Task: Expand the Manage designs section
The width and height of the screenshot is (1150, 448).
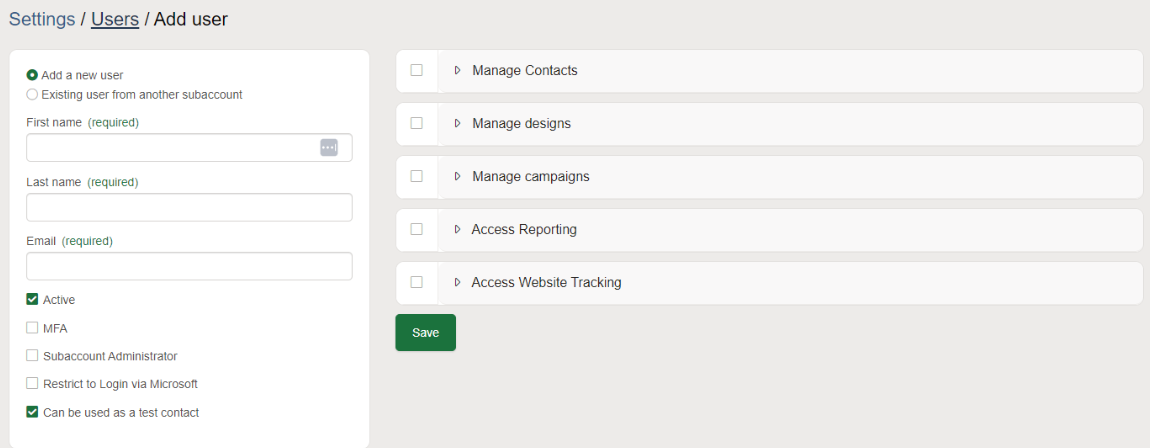Action: [x=457, y=124]
